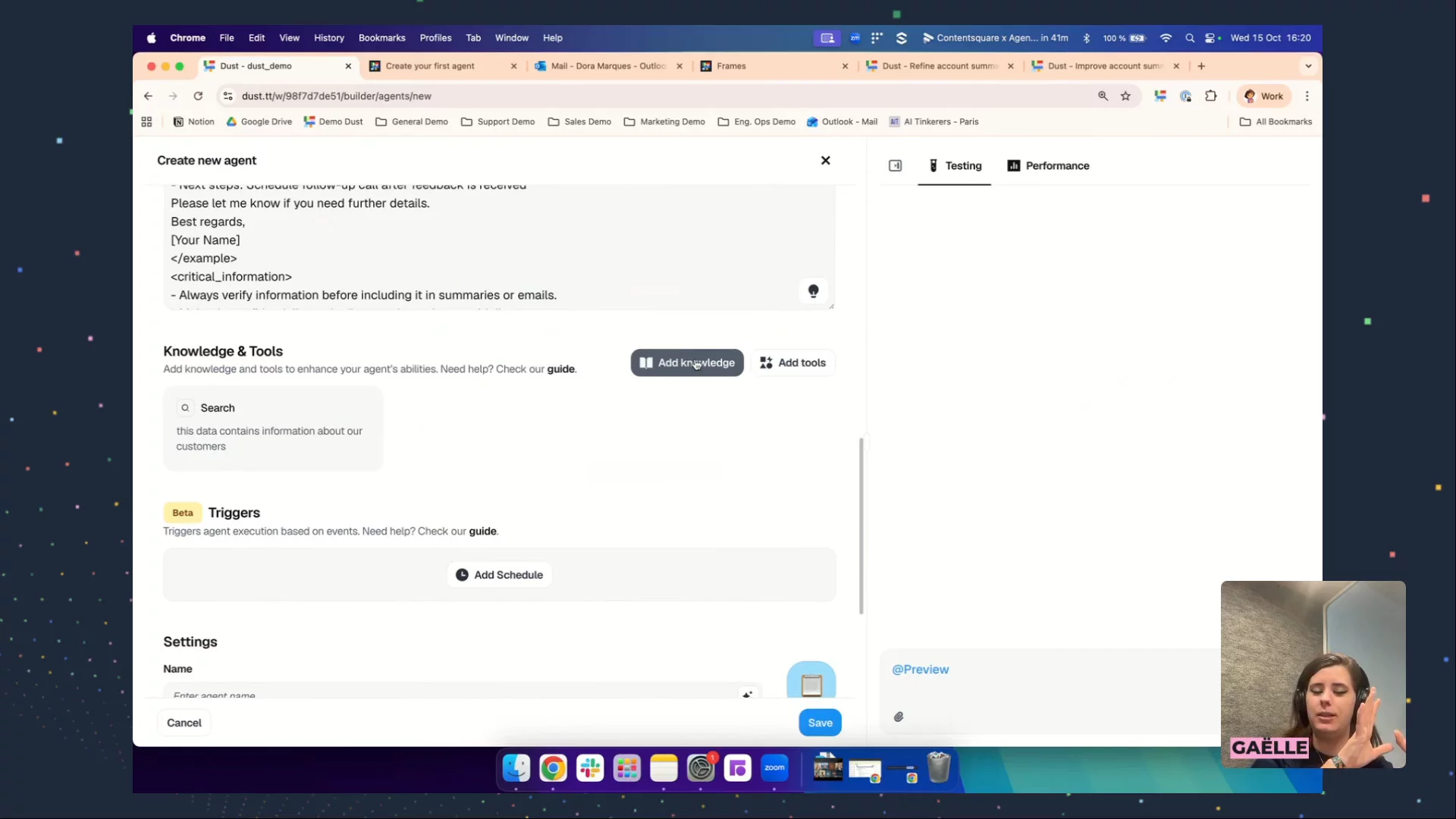
Task: Bookmark this page with the star icon
Action: click(x=1125, y=96)
